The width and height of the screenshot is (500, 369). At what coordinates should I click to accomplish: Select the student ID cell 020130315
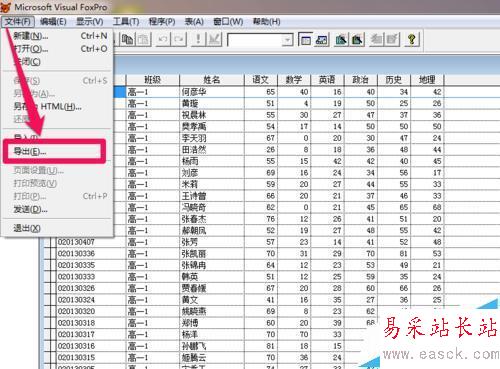(x=91, y=358)
